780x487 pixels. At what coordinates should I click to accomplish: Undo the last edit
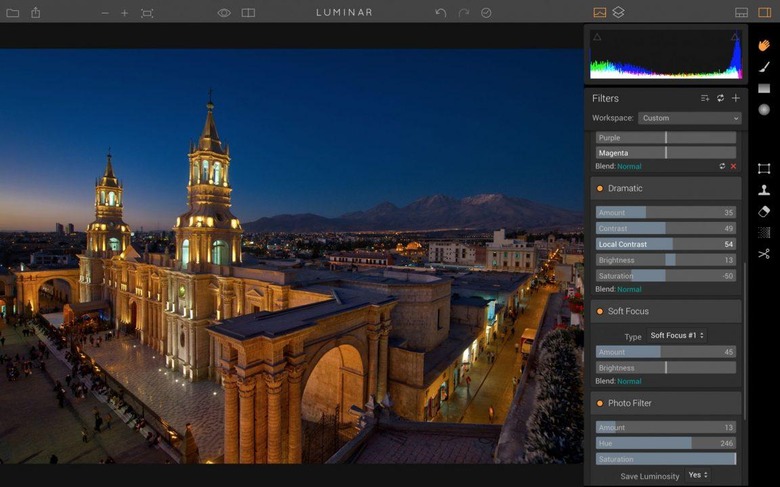pos(441,13)
